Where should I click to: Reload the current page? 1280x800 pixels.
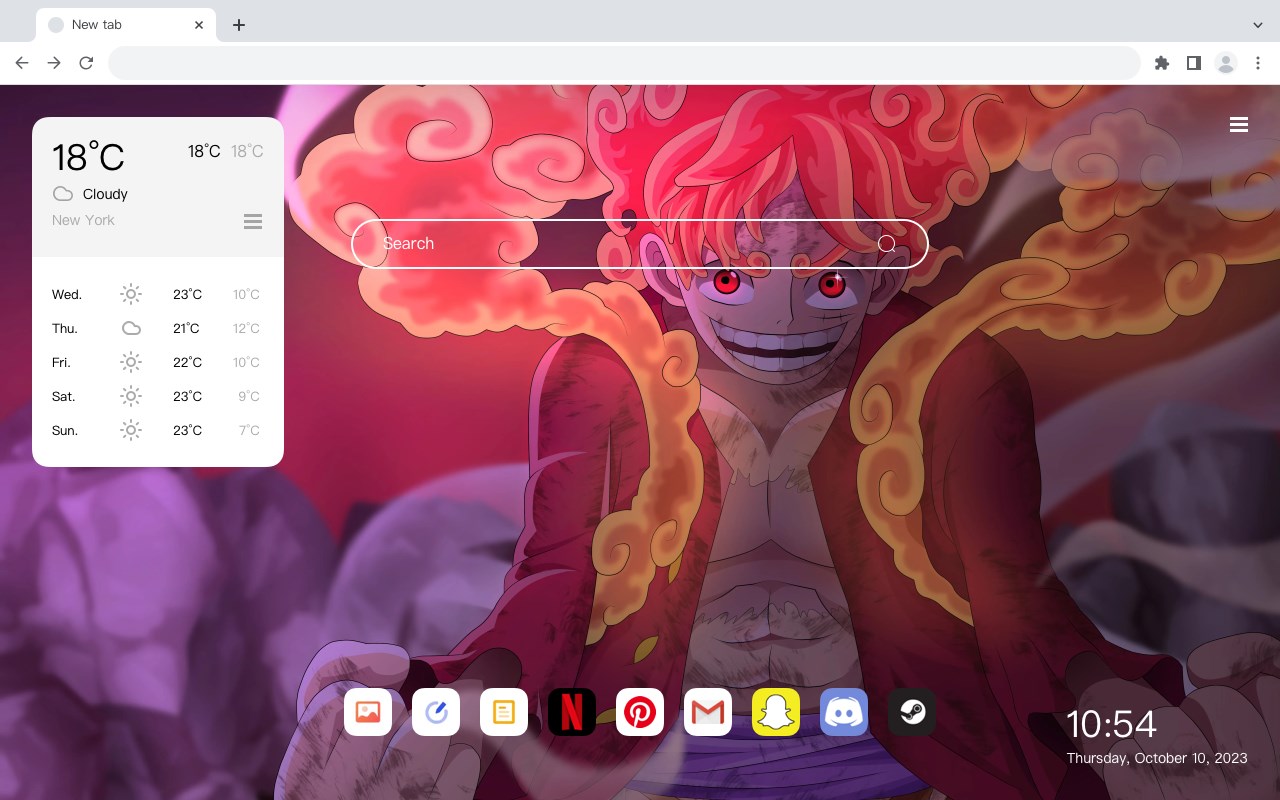tap(86, 63)
